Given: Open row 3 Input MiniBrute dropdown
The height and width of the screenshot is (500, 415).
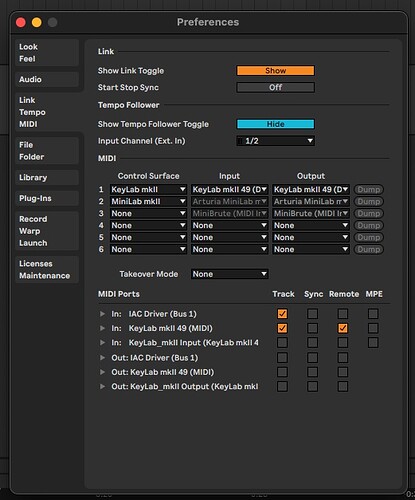Looking at the screenshot, I should point(230,213).
